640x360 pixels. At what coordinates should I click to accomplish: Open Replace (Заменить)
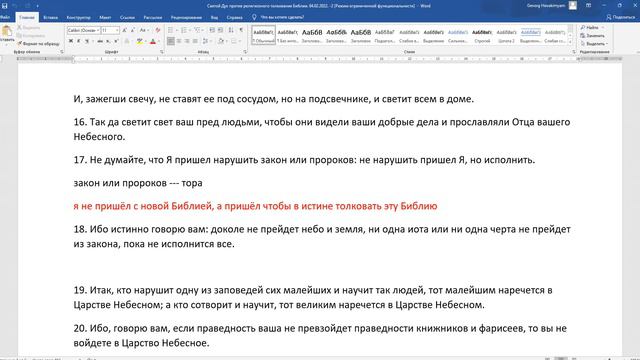(x=592, y=36)
